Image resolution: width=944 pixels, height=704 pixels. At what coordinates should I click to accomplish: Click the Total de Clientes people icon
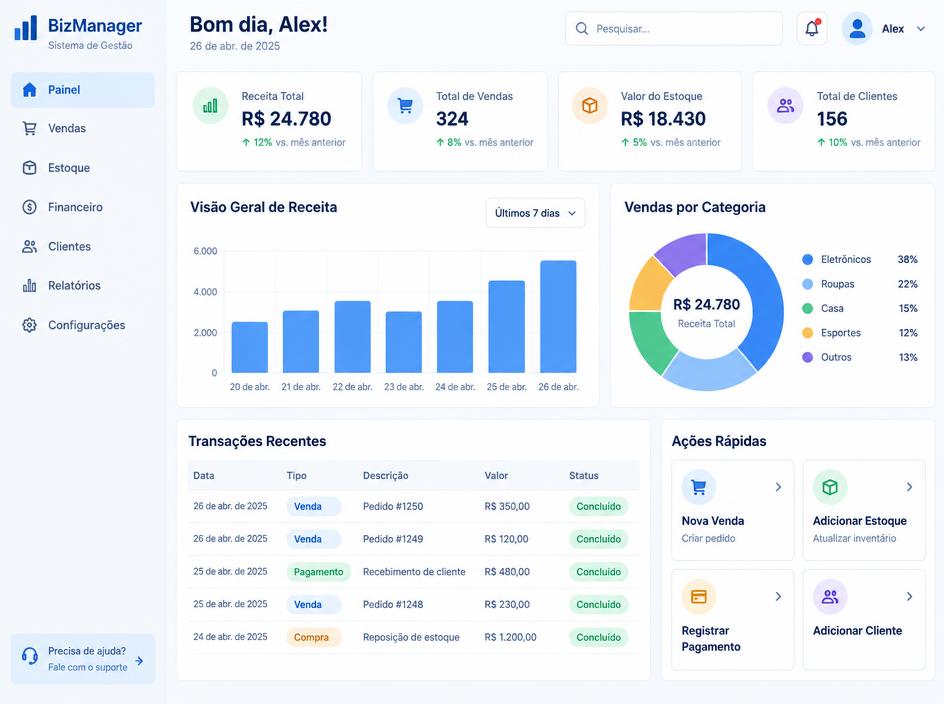coord(785,106)
